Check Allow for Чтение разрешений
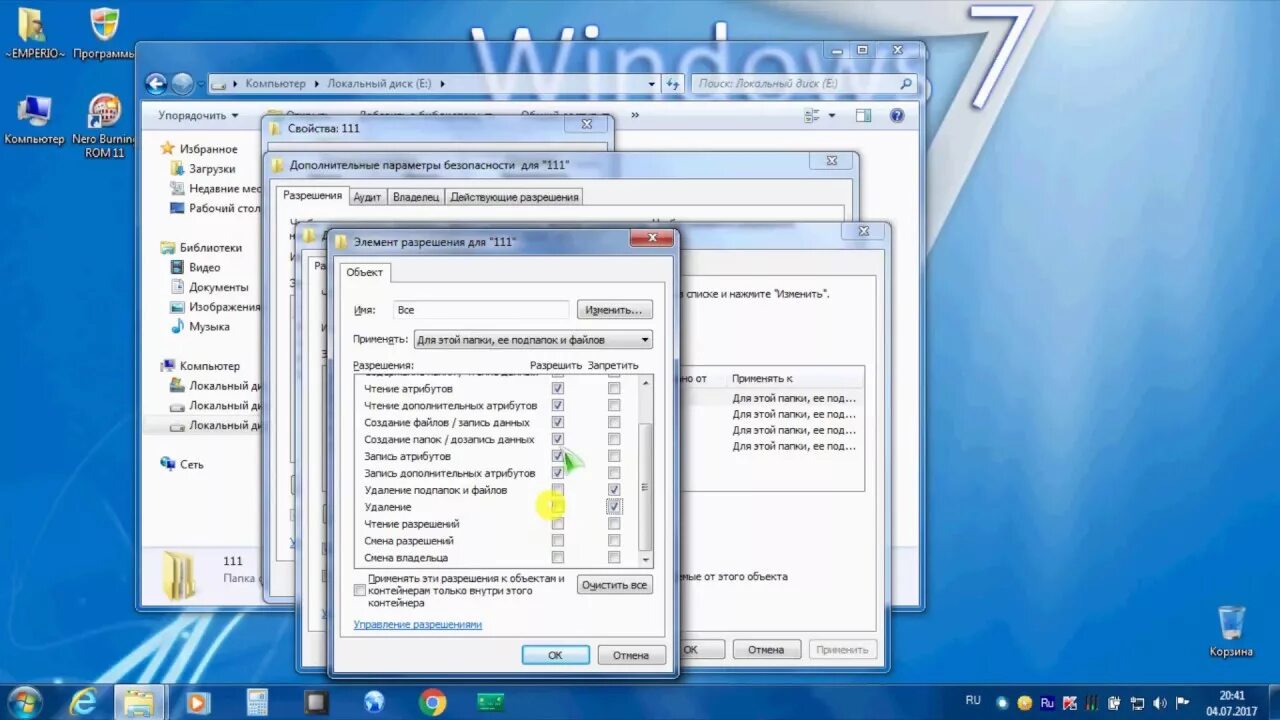The width and height of the screenshot is (1280, 720). (558, 524)
